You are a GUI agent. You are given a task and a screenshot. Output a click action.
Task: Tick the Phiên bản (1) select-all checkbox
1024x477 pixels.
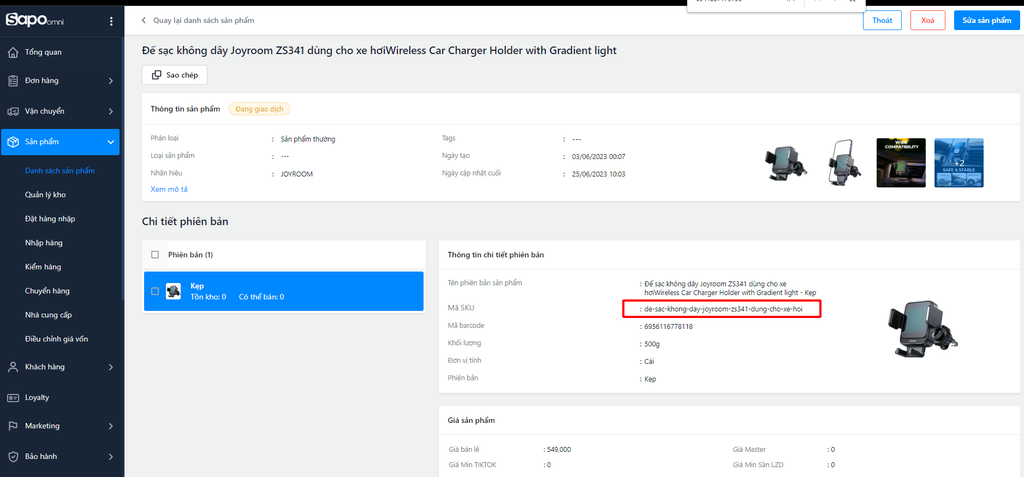click(154, 254)
